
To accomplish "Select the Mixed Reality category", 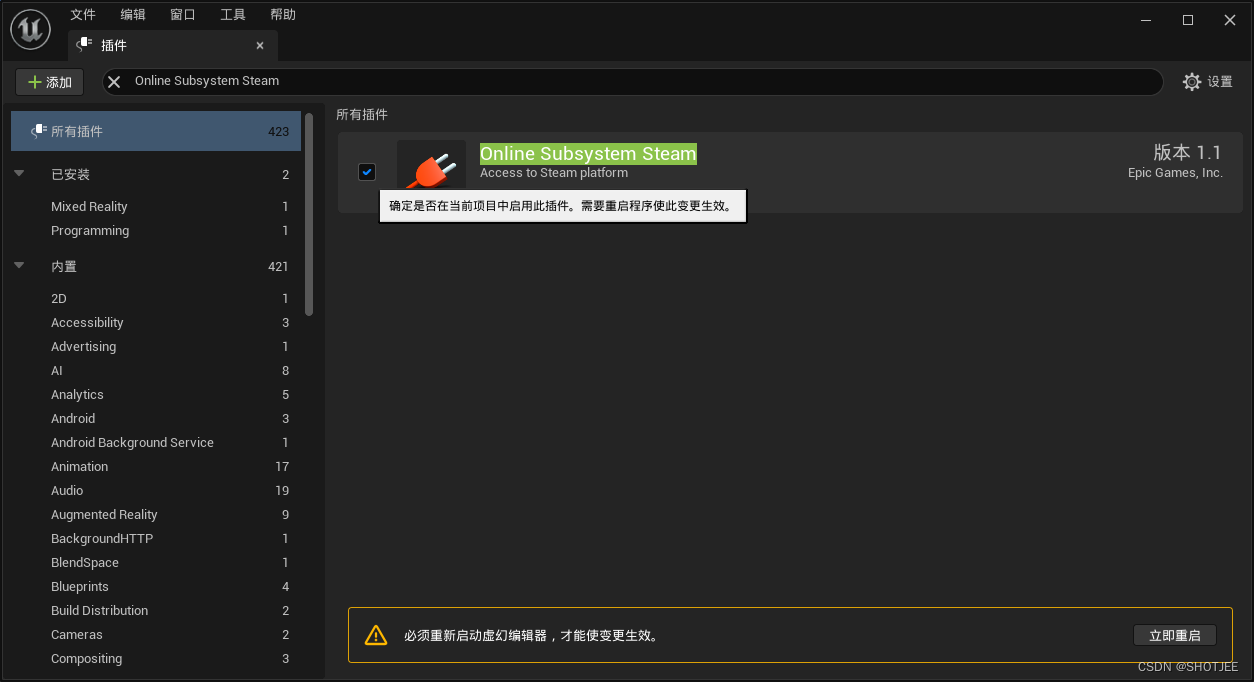I will [156, 206].
